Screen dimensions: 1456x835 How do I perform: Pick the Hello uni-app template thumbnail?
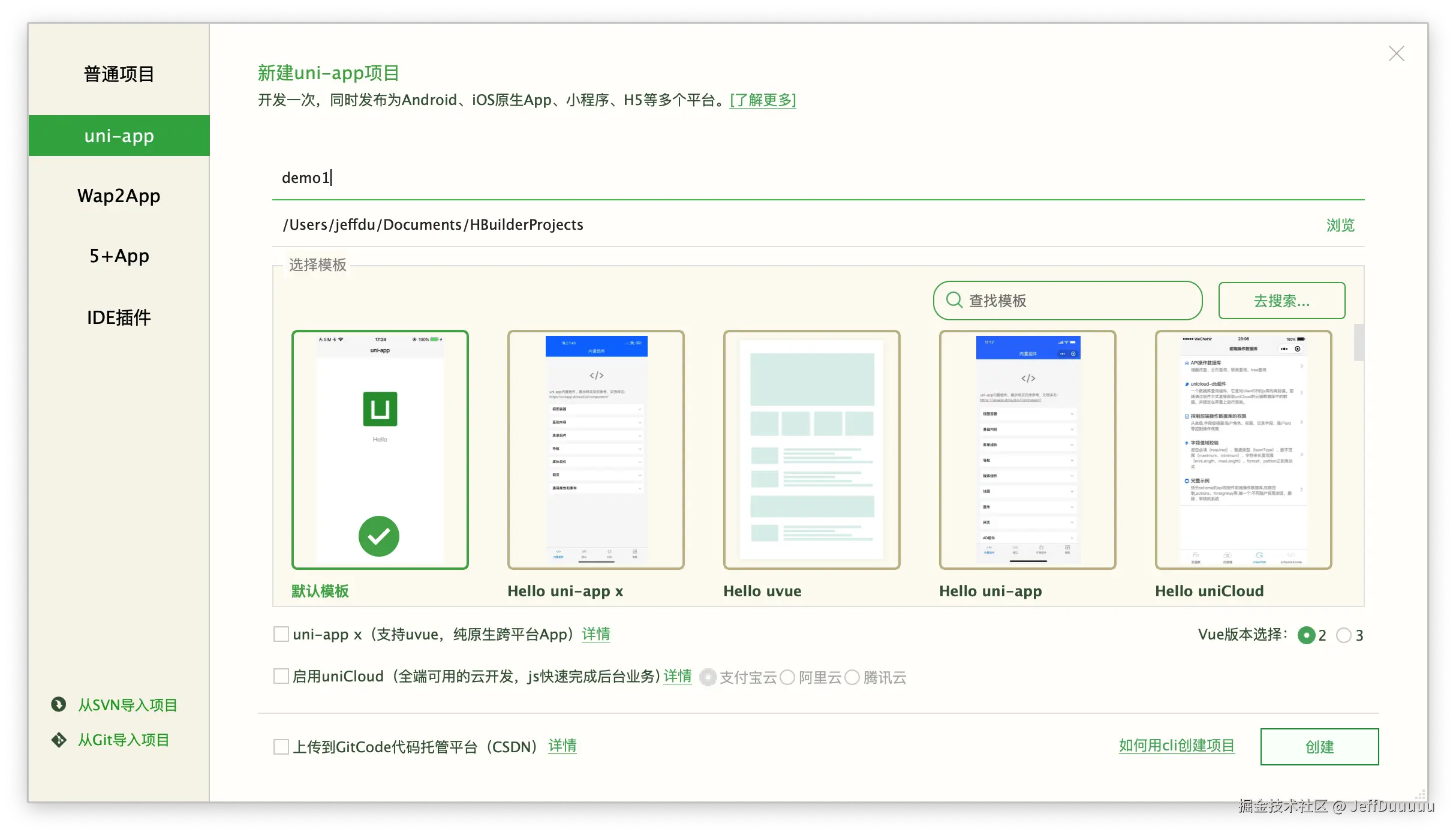tap(1027, 450)
